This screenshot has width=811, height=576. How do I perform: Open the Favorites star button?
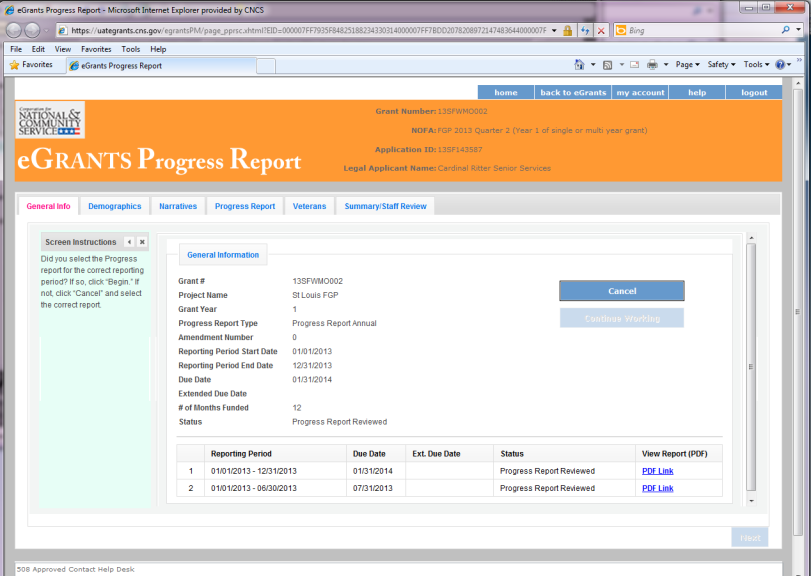click(x=31, y=65)
